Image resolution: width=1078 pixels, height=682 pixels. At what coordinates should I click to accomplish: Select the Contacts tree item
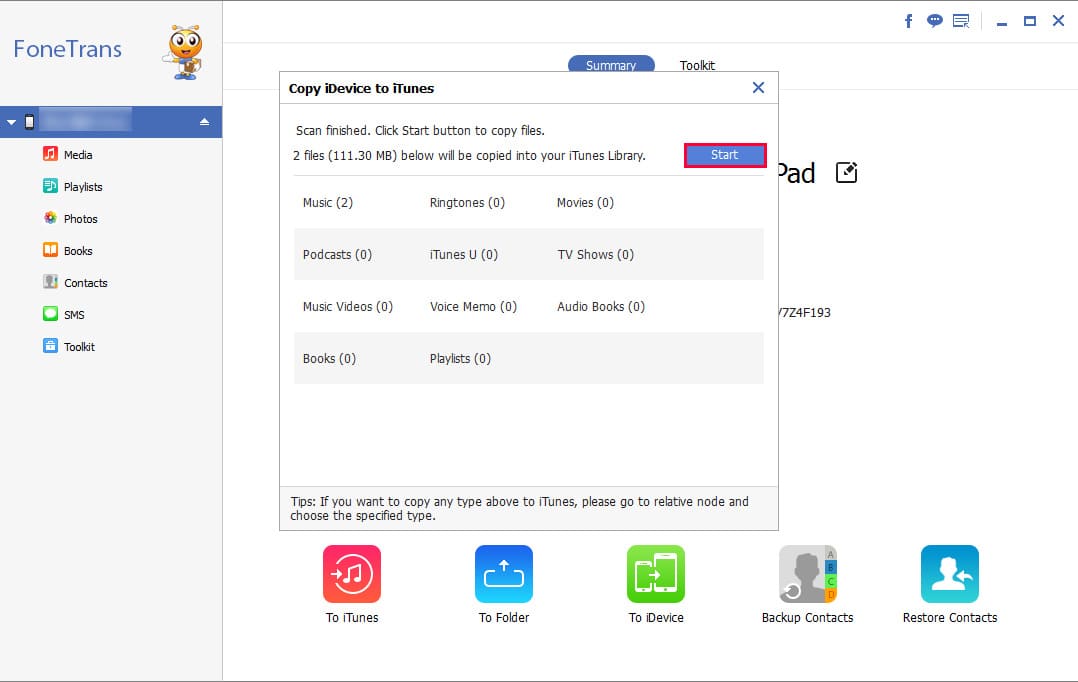pyautogui.click(x=86, y=283)
